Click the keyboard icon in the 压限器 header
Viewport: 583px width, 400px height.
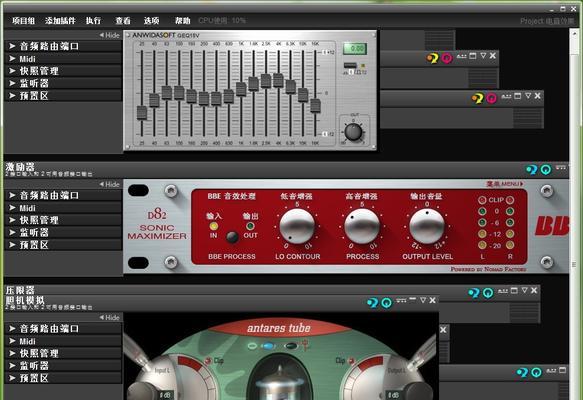(503, 291)
